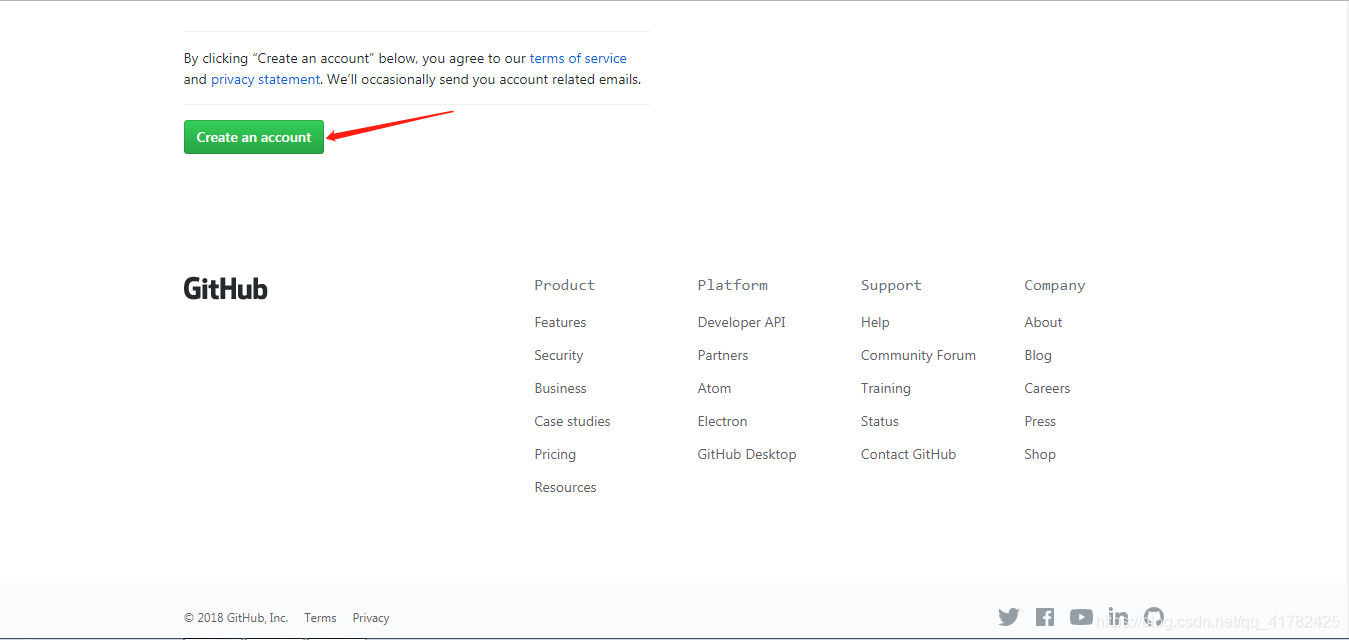The width and height of the screenshot is (1349, 640).
Task: Click the Support column heading
Action: (891, 285)
